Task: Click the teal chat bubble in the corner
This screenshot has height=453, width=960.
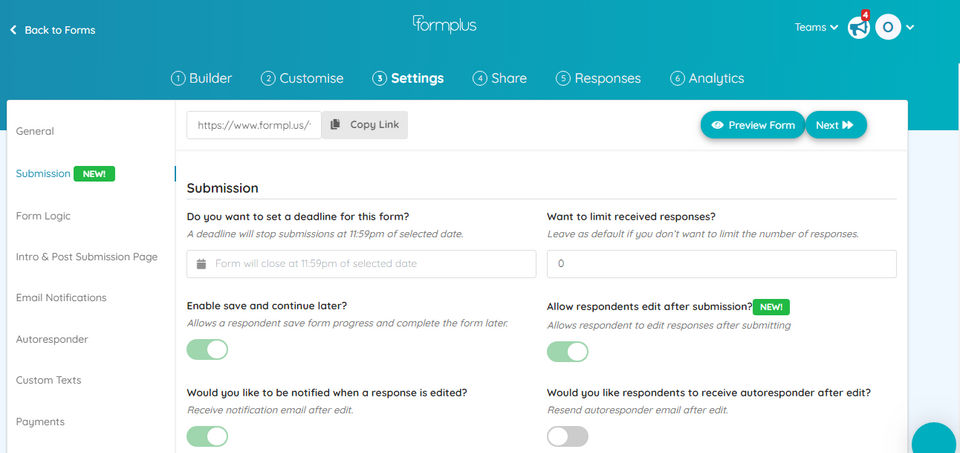Action: [x=937, y=440]
